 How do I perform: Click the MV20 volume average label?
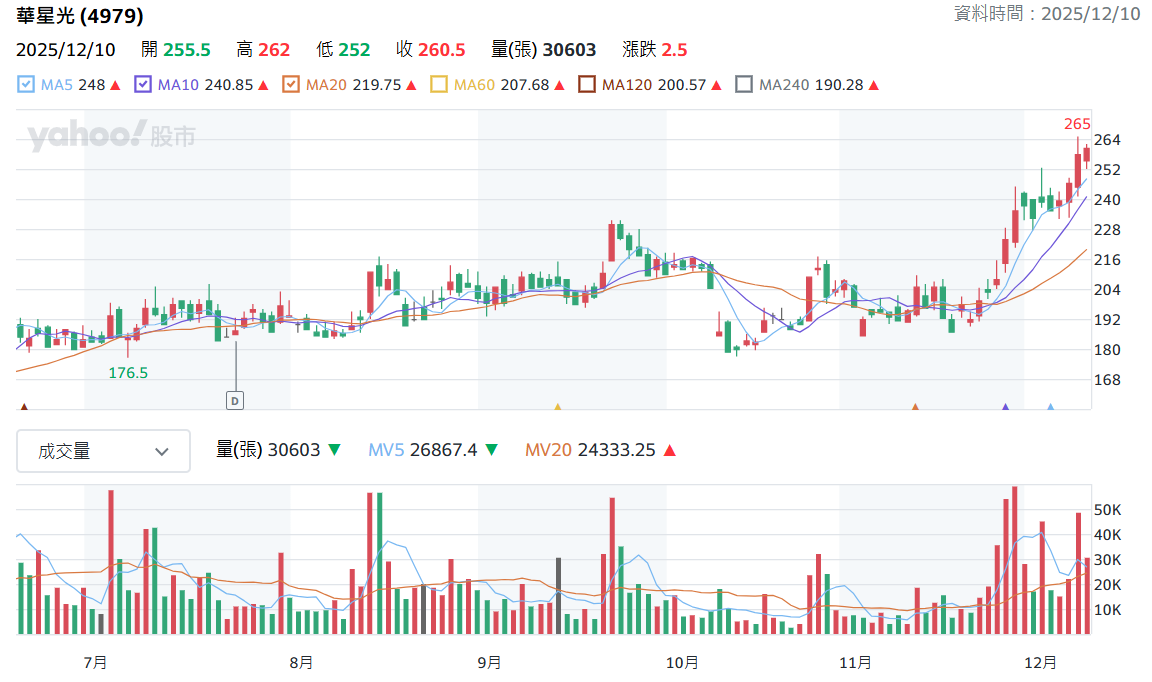548,450
